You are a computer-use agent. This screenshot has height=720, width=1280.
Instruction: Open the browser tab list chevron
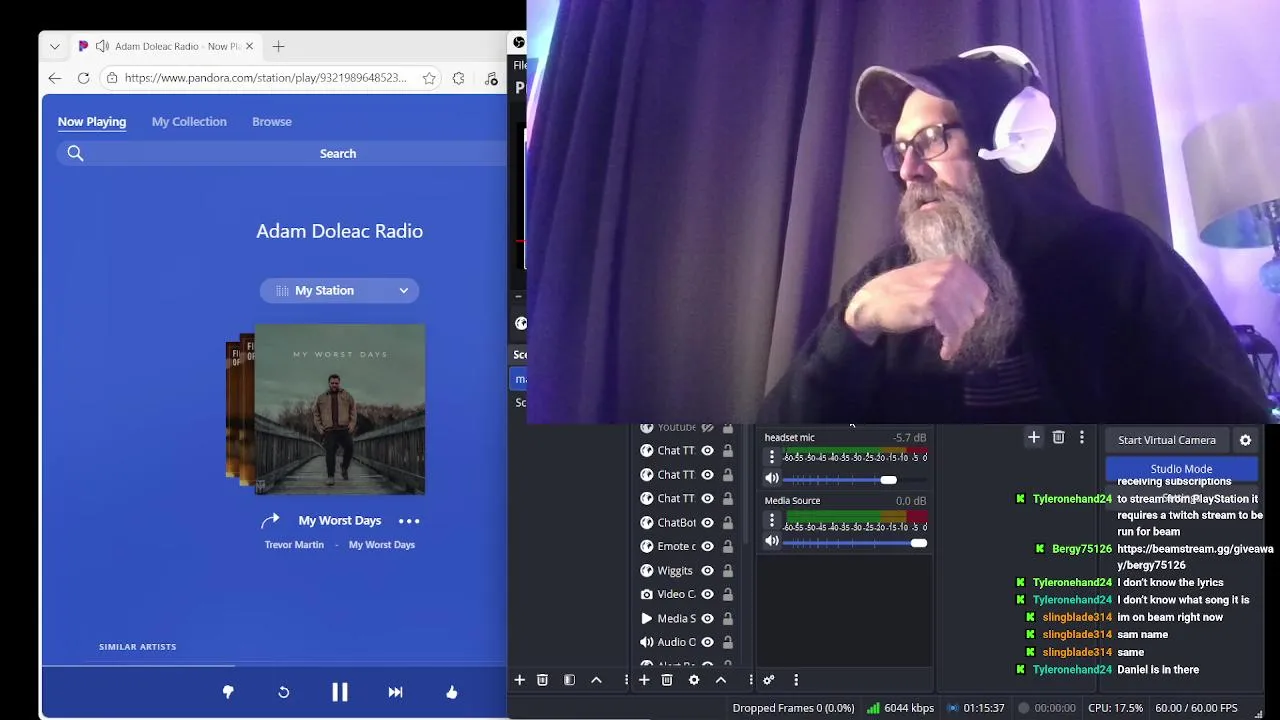pos(55,46)
